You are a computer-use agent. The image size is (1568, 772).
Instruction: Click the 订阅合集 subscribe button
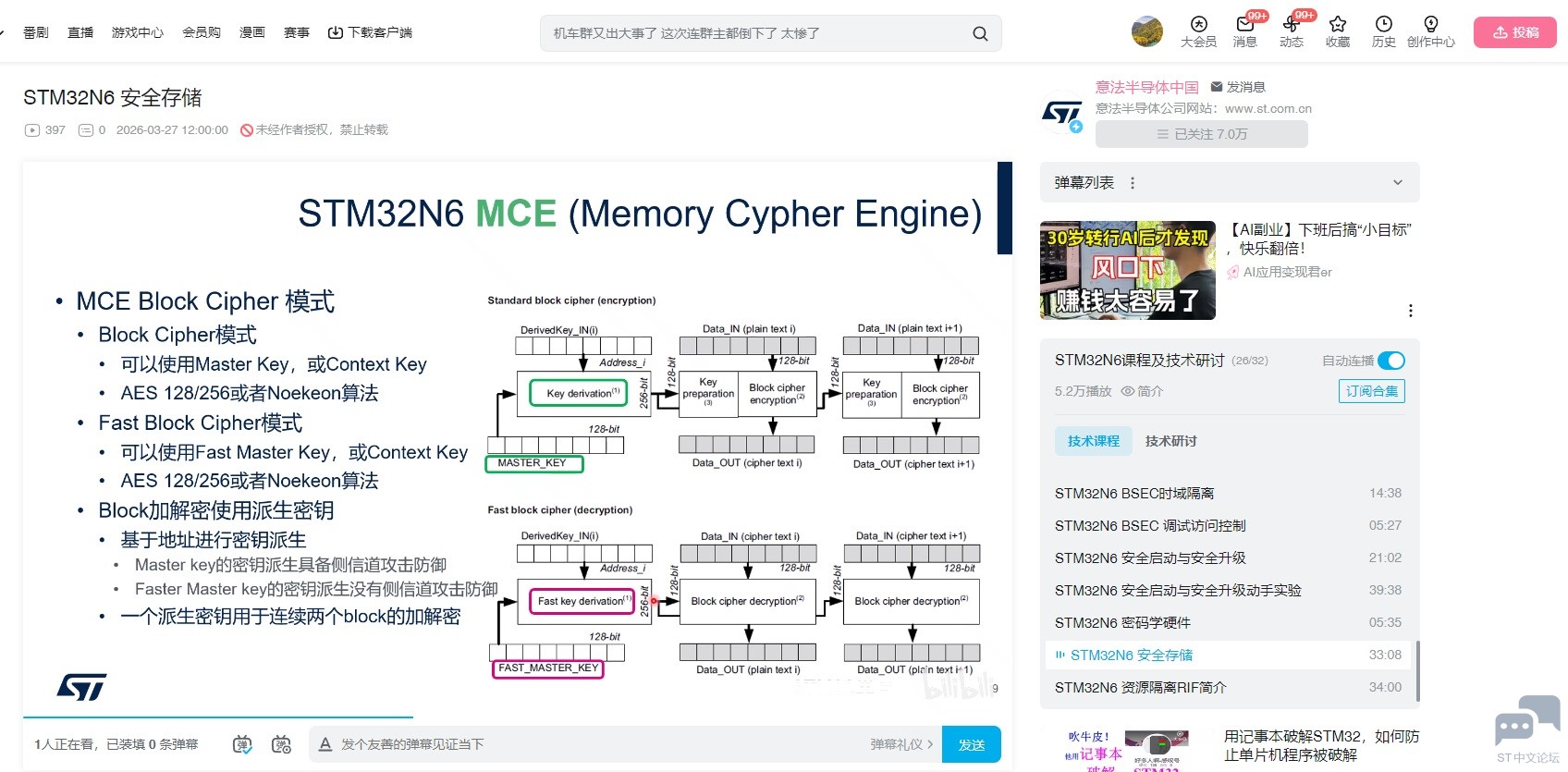pyautogui.click(x=1371, y=391)
